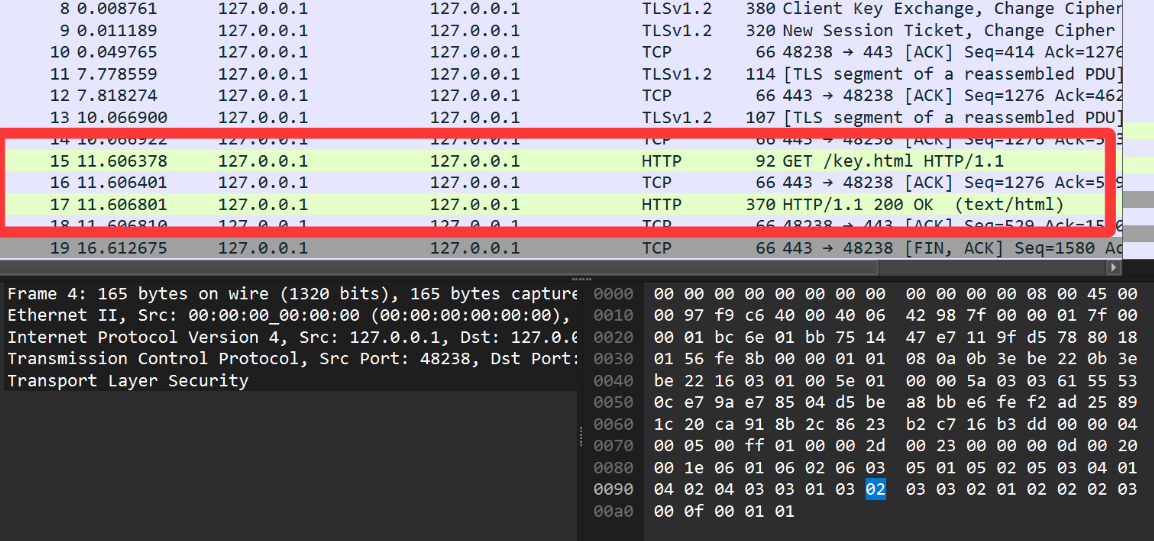
Task: Click hex offset 0090 row label
Action: [613, 489]
